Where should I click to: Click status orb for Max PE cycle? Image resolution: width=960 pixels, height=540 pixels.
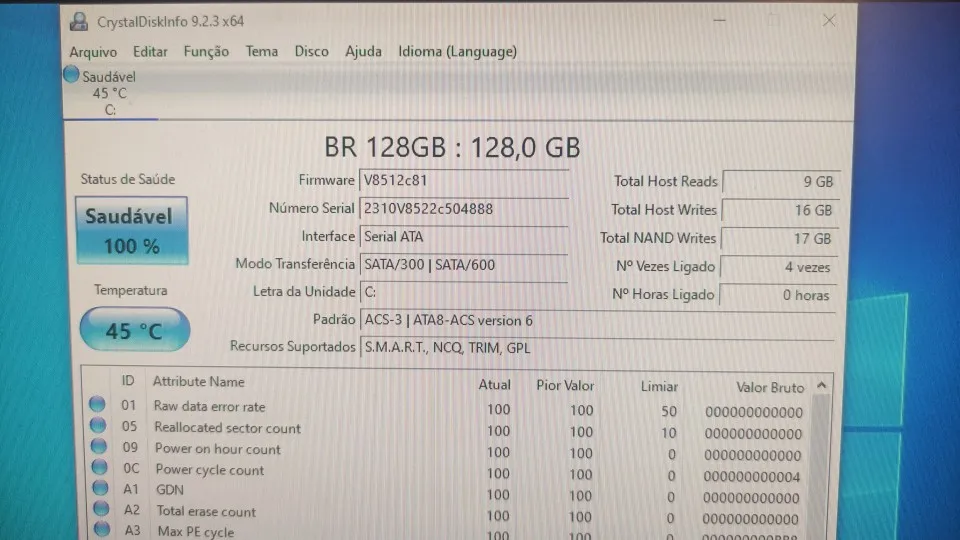click(101, 531)
